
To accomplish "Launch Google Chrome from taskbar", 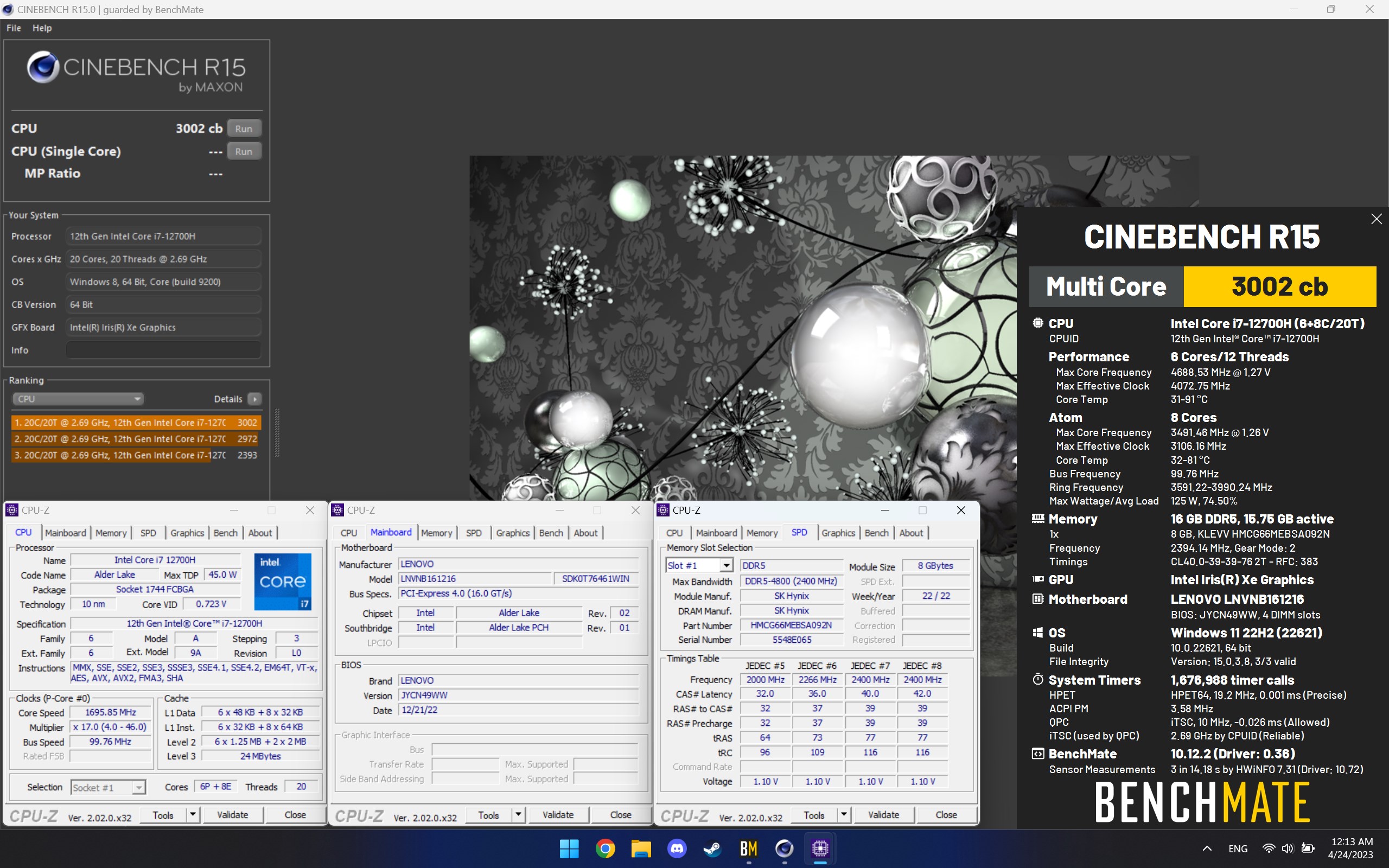I will (605, 848).
